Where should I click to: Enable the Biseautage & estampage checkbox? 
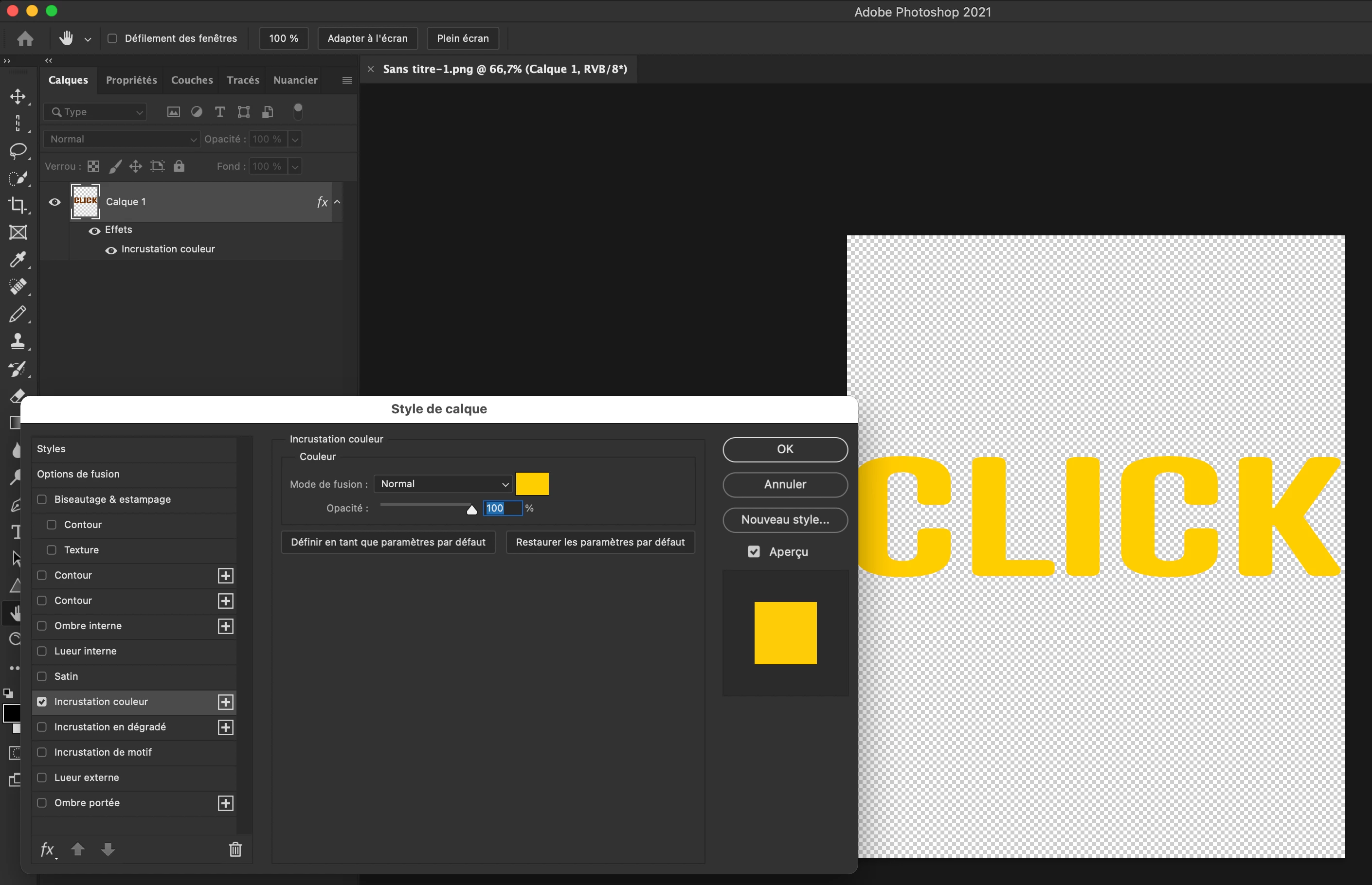point(42,499)
